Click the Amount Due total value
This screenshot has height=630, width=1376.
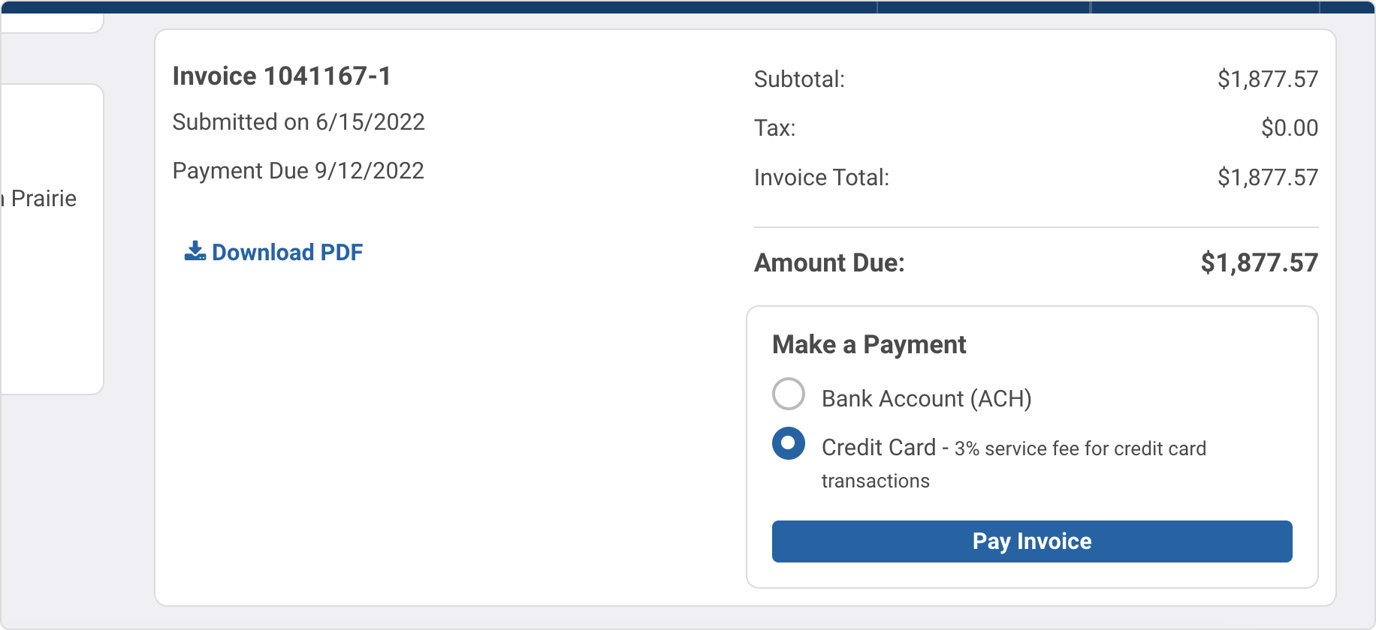[1258, 262]
